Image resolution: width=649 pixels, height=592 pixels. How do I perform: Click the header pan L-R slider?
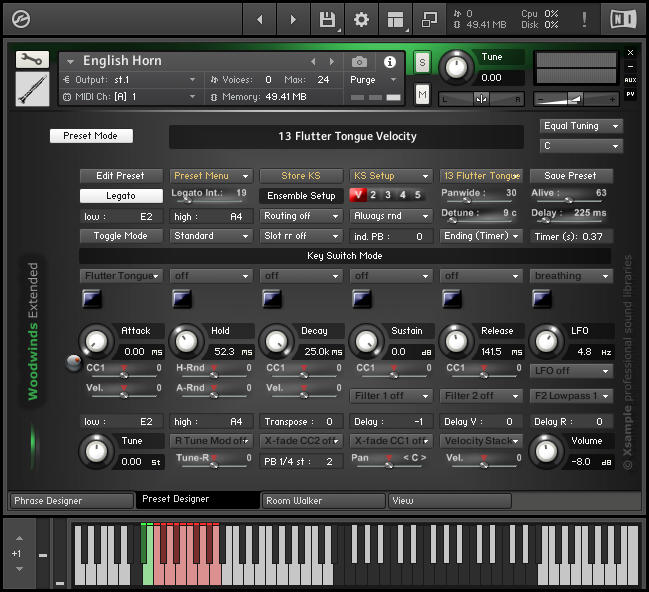481,99
